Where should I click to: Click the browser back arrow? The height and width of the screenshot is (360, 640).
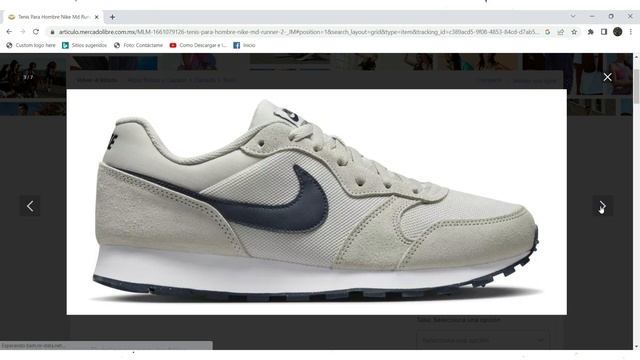coord(9,32)
